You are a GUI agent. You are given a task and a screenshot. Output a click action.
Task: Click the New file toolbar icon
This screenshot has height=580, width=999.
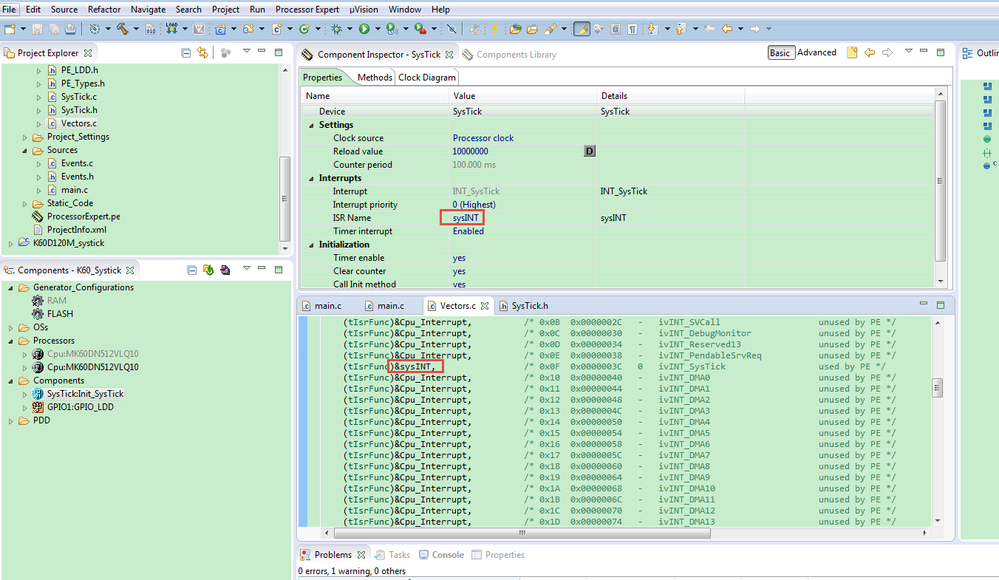[10, 29]
